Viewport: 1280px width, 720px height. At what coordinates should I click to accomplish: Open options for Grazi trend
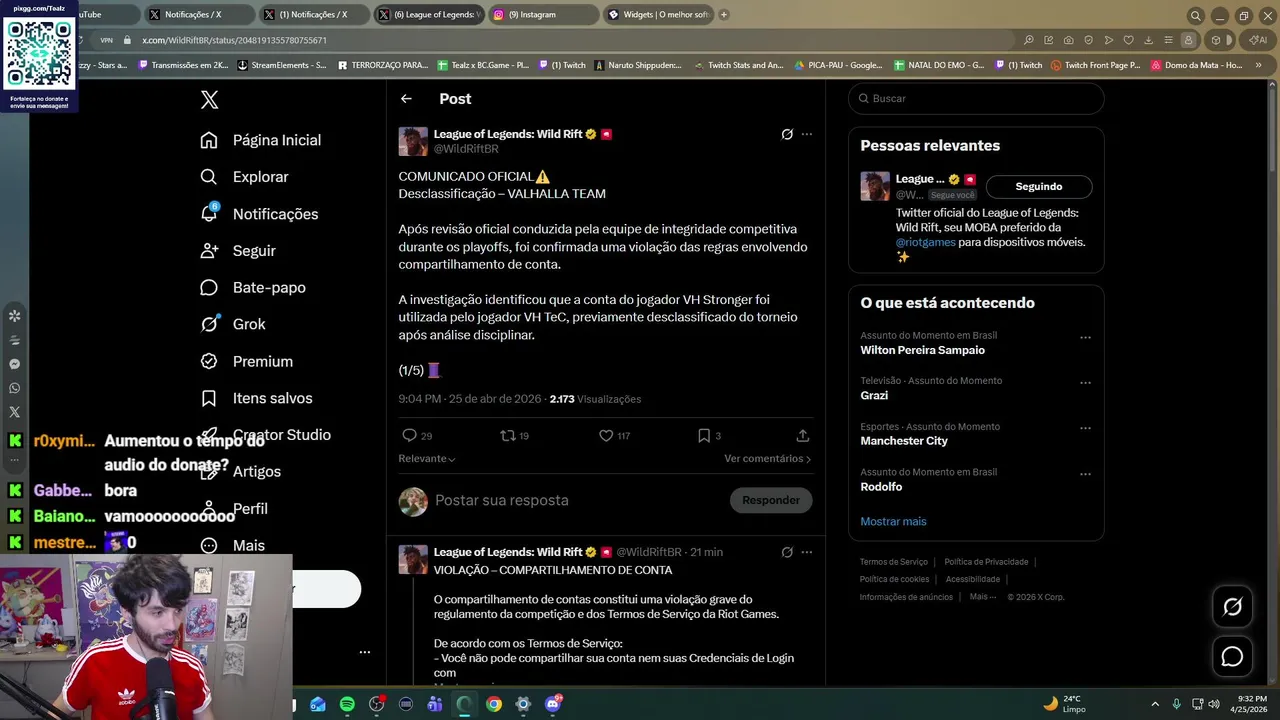click(1085, 383)
